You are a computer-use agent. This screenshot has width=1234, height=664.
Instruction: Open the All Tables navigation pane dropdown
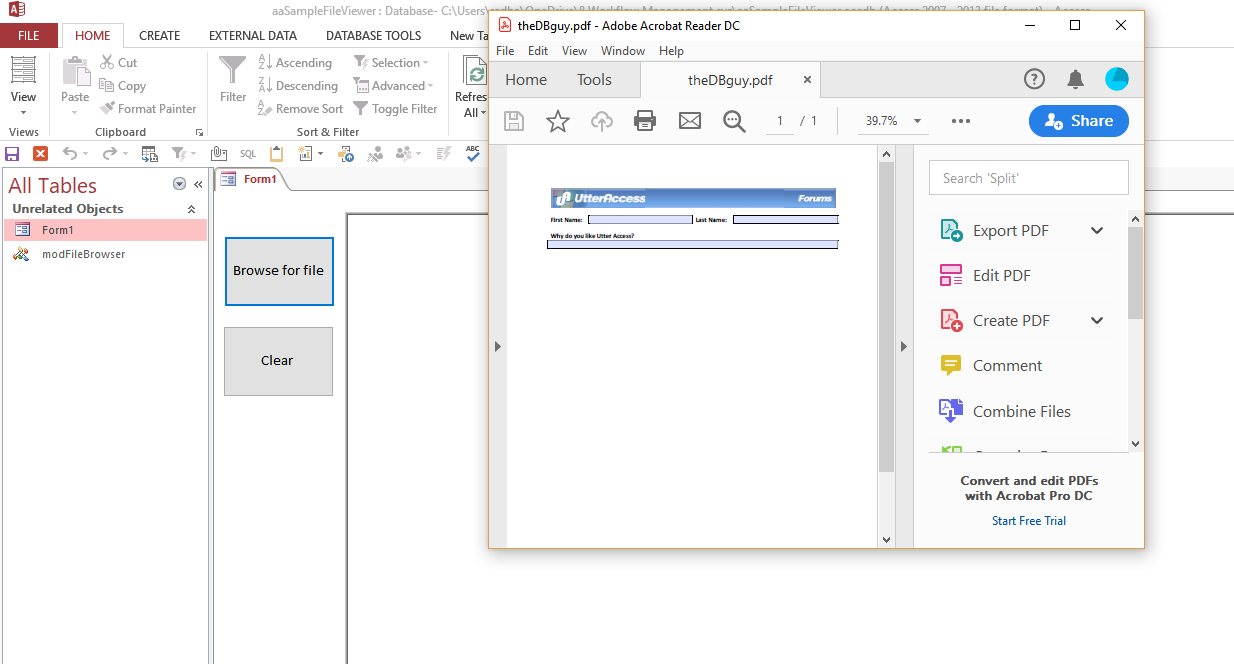tap(179, 184)
